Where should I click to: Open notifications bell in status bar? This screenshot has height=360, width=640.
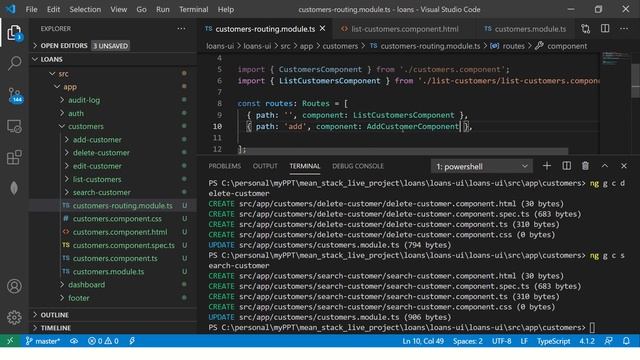coord(626,341)
